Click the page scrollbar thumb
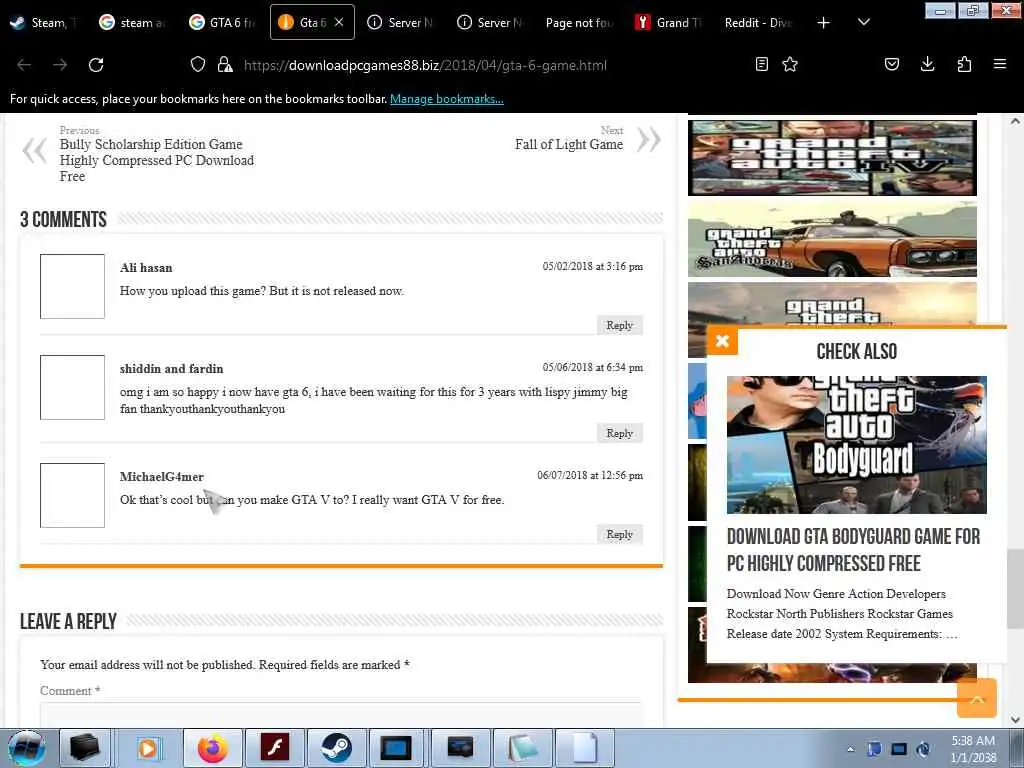Image resolution: width=1024 pixels, height=768 pixels. 1016,589
